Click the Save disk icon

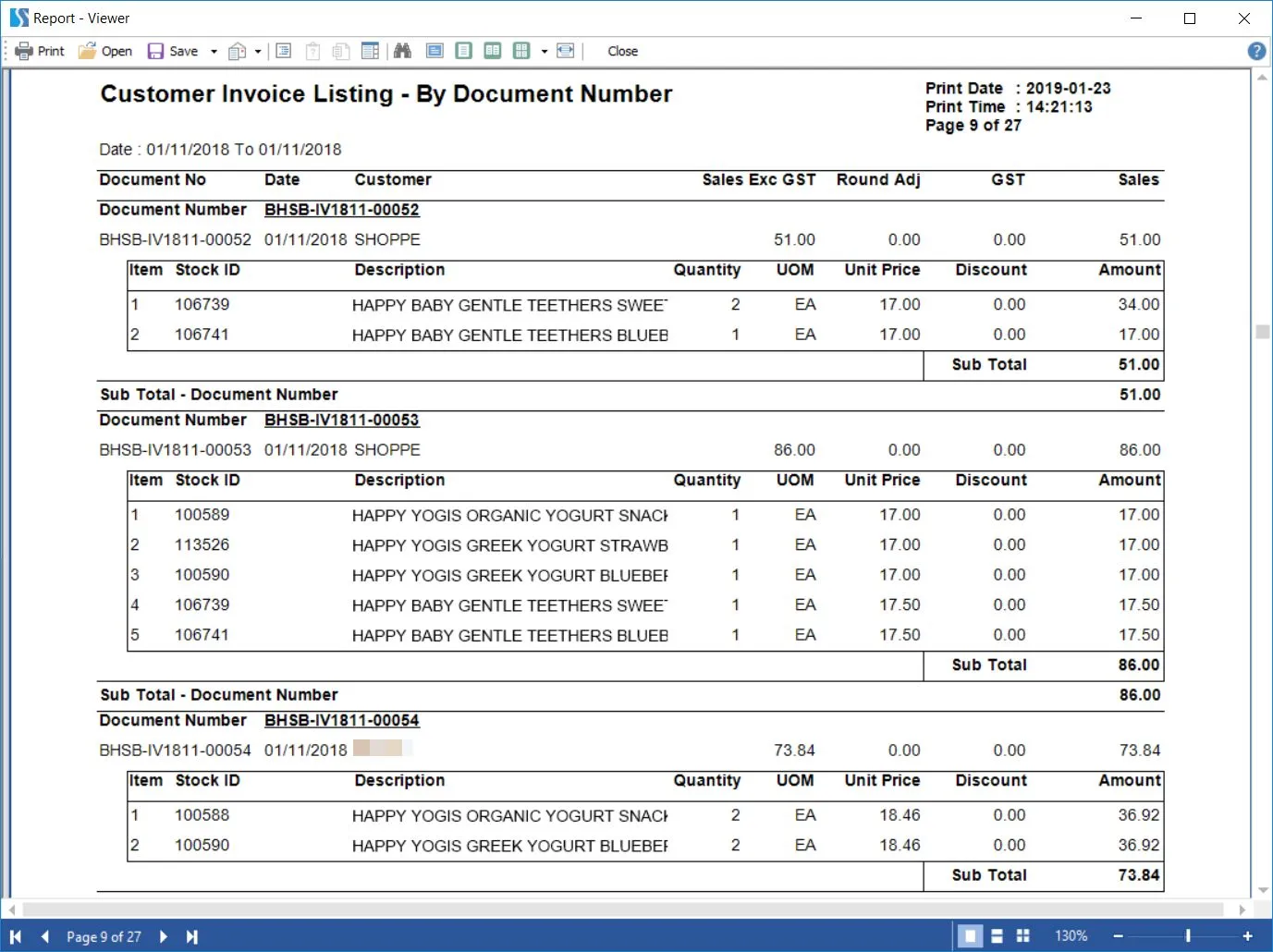(x=156, y=51)
